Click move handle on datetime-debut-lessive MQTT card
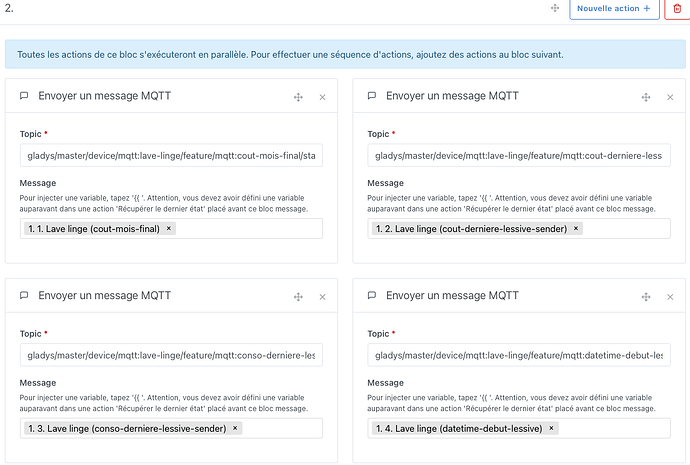The image size is (690, 465). [x=646, y=297]
